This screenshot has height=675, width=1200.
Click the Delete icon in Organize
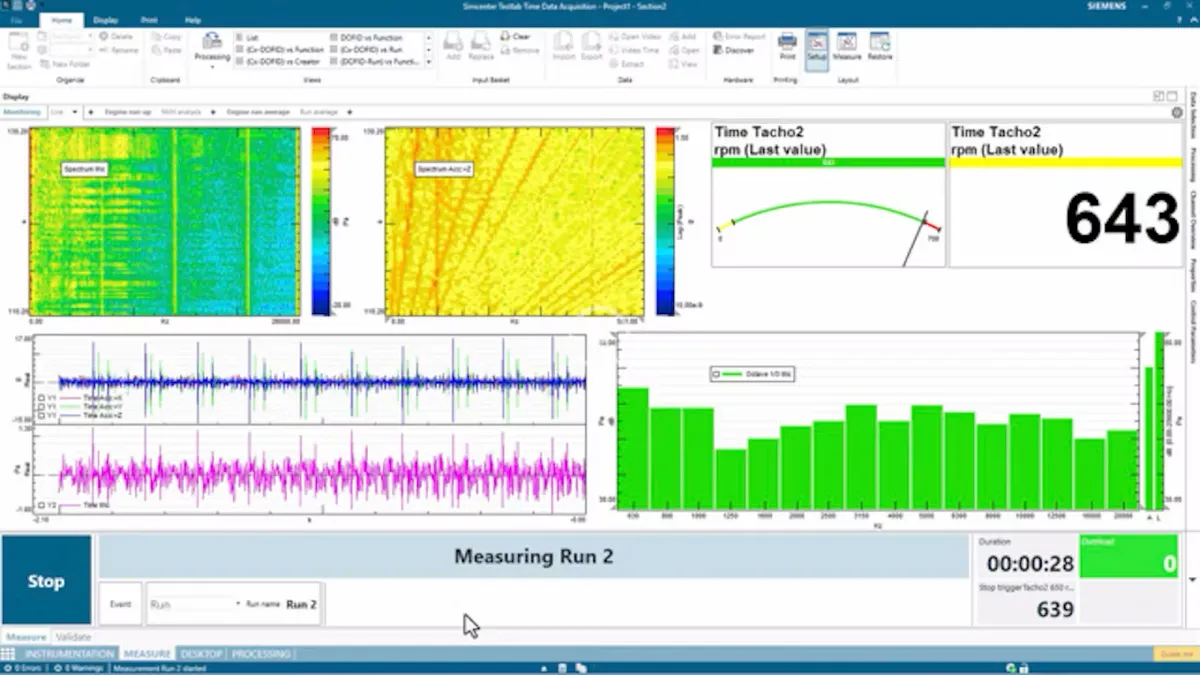point(117,36)
